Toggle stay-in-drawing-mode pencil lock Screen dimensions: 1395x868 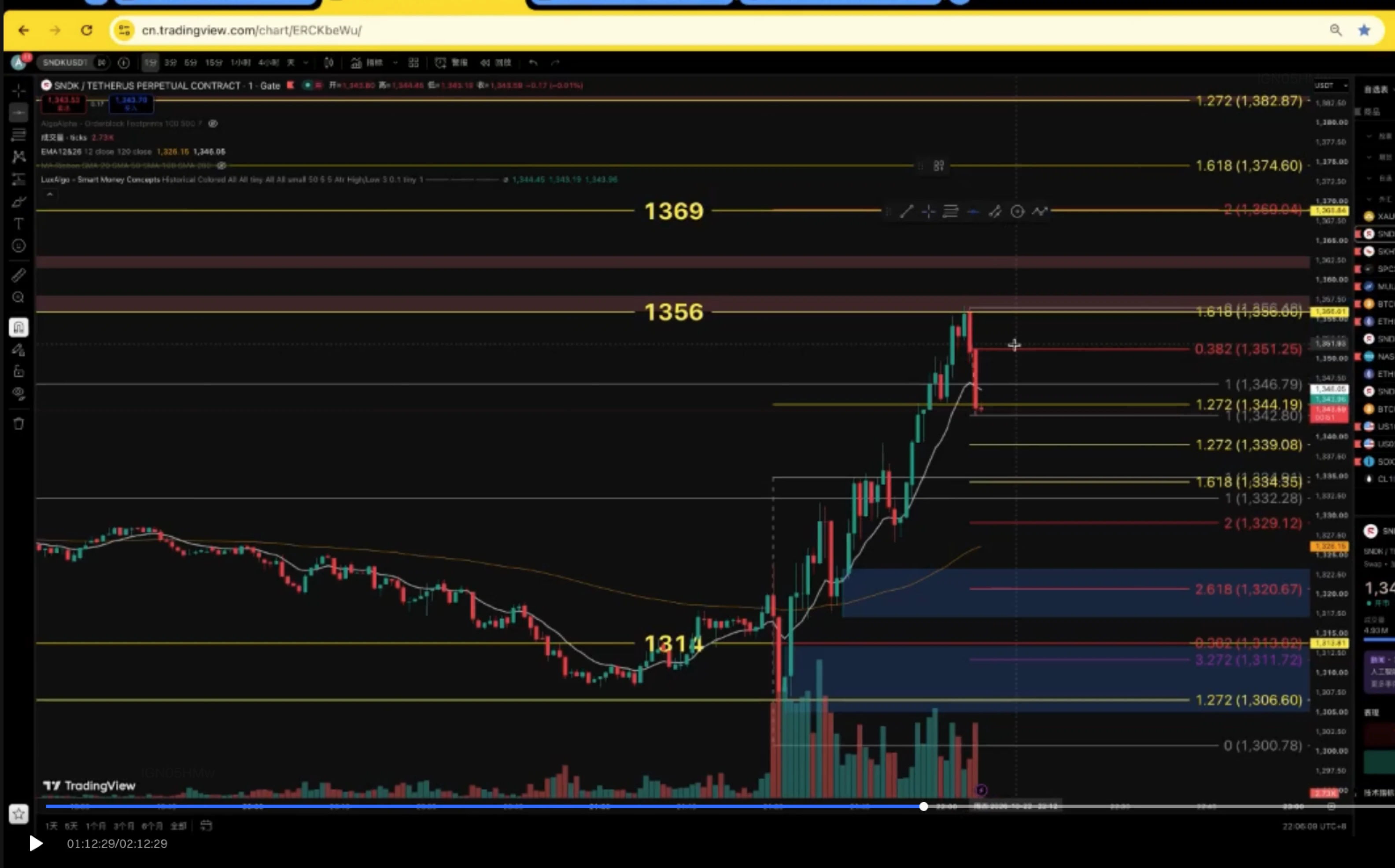pyautogui.click(x=18, y=349)
